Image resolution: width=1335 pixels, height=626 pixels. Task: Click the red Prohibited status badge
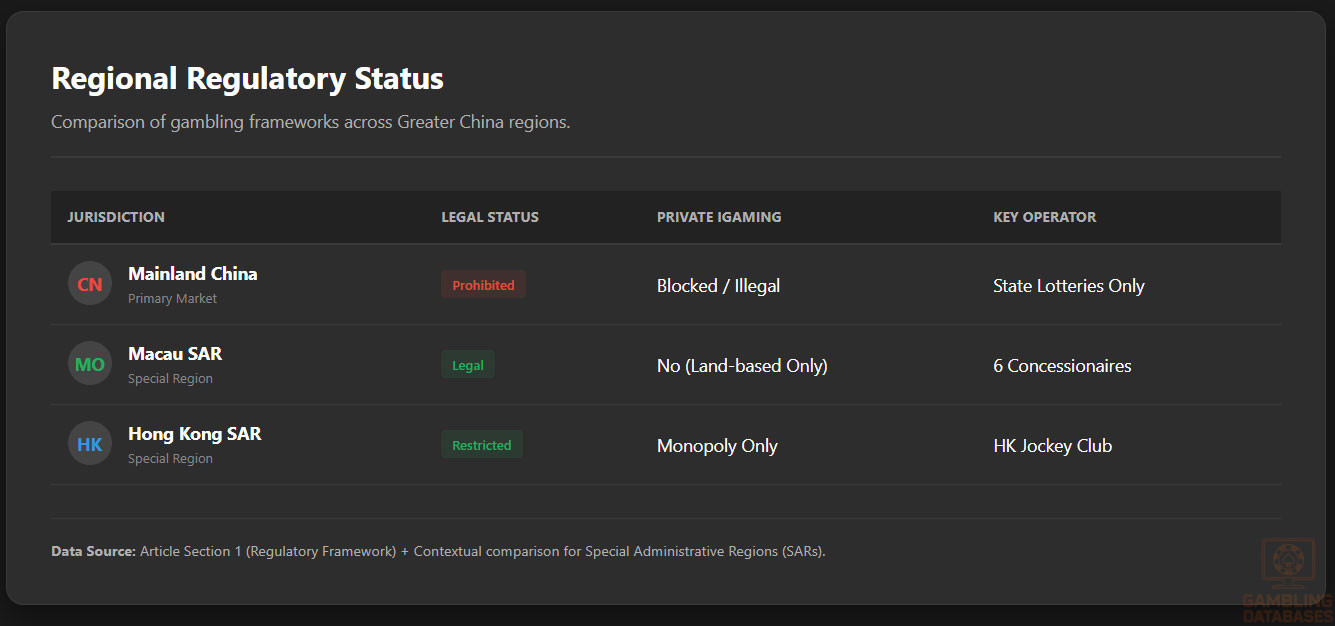click(x=483, y=285)
